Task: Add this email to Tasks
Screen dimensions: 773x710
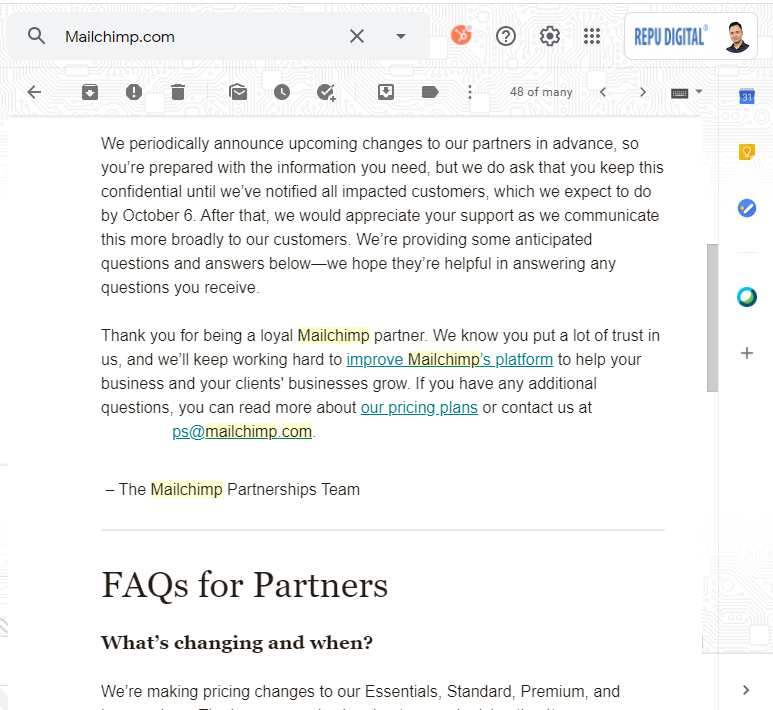Action: point(326,92)
